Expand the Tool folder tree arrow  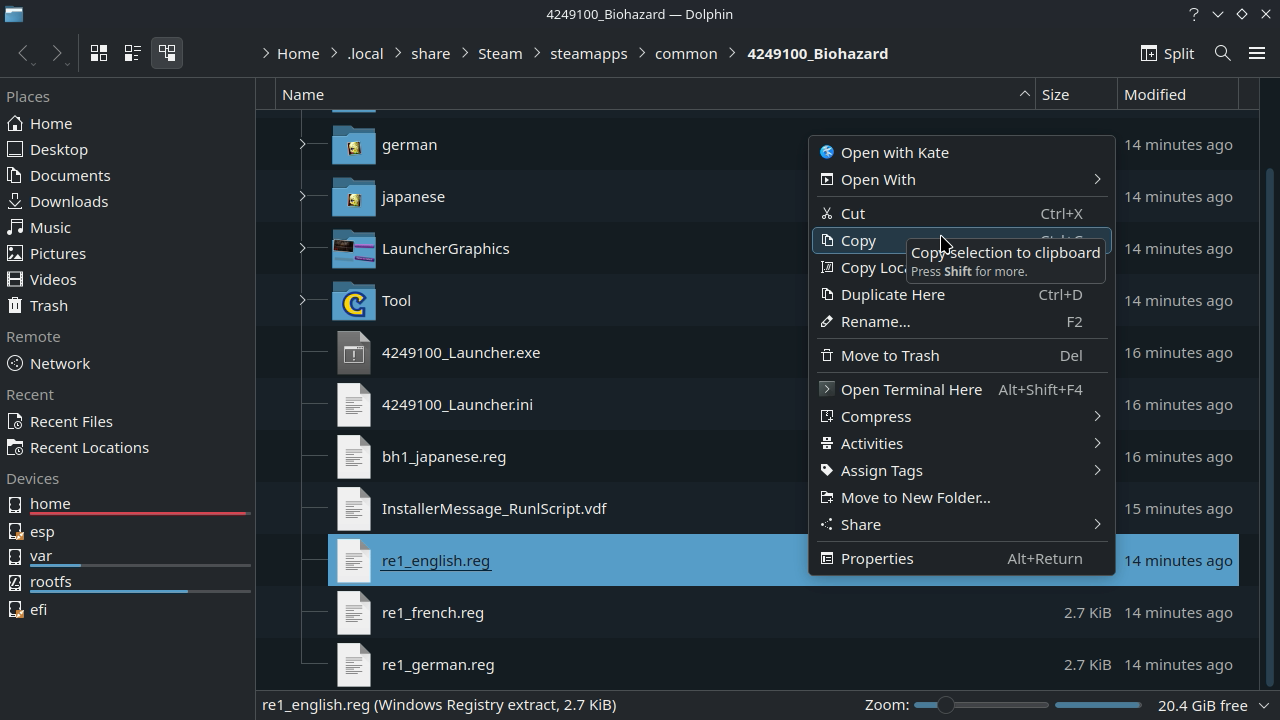coord(302,301)
